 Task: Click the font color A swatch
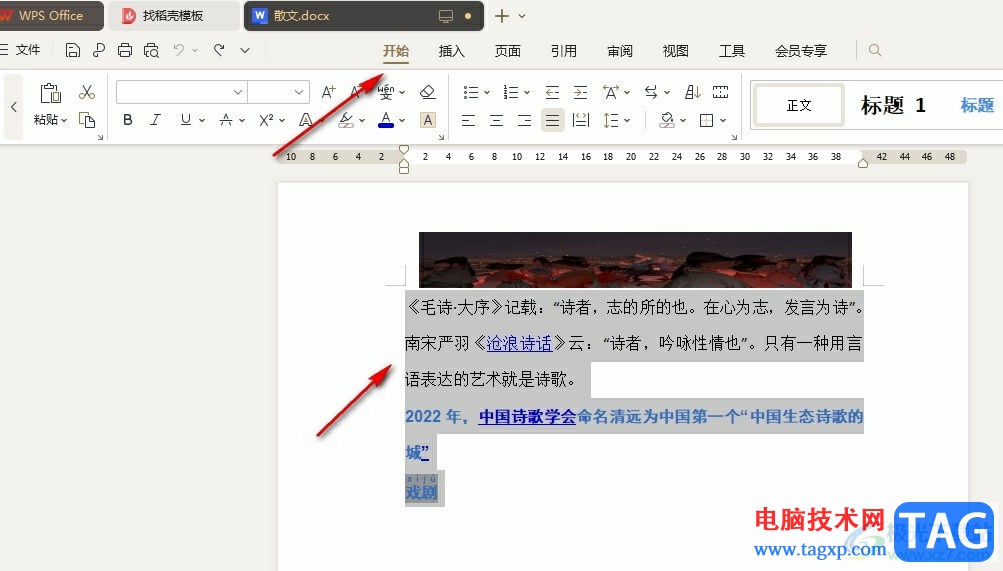[386, 120]
